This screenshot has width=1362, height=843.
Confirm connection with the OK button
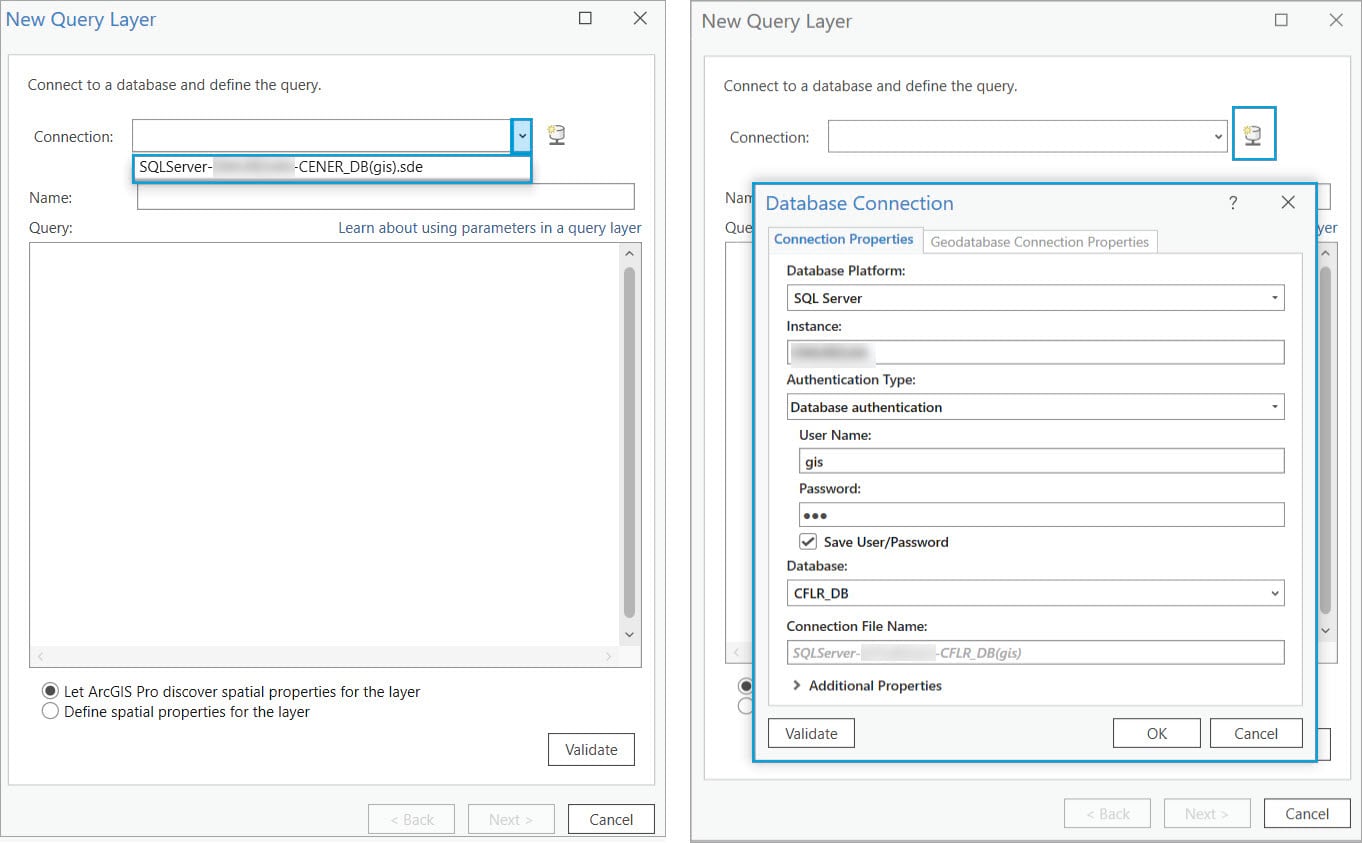click(x=1156, y=732)
